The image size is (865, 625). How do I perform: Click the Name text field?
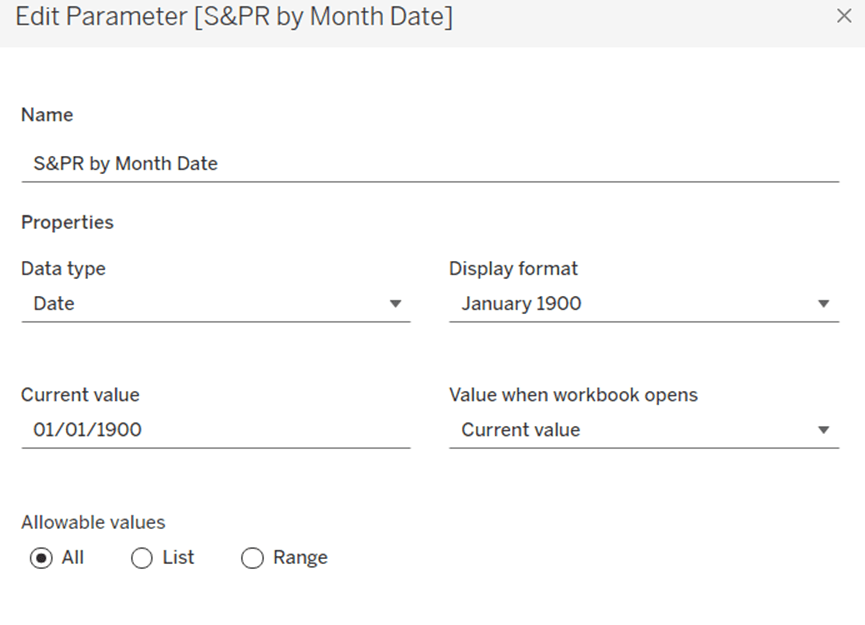click(x=430, y=164)
